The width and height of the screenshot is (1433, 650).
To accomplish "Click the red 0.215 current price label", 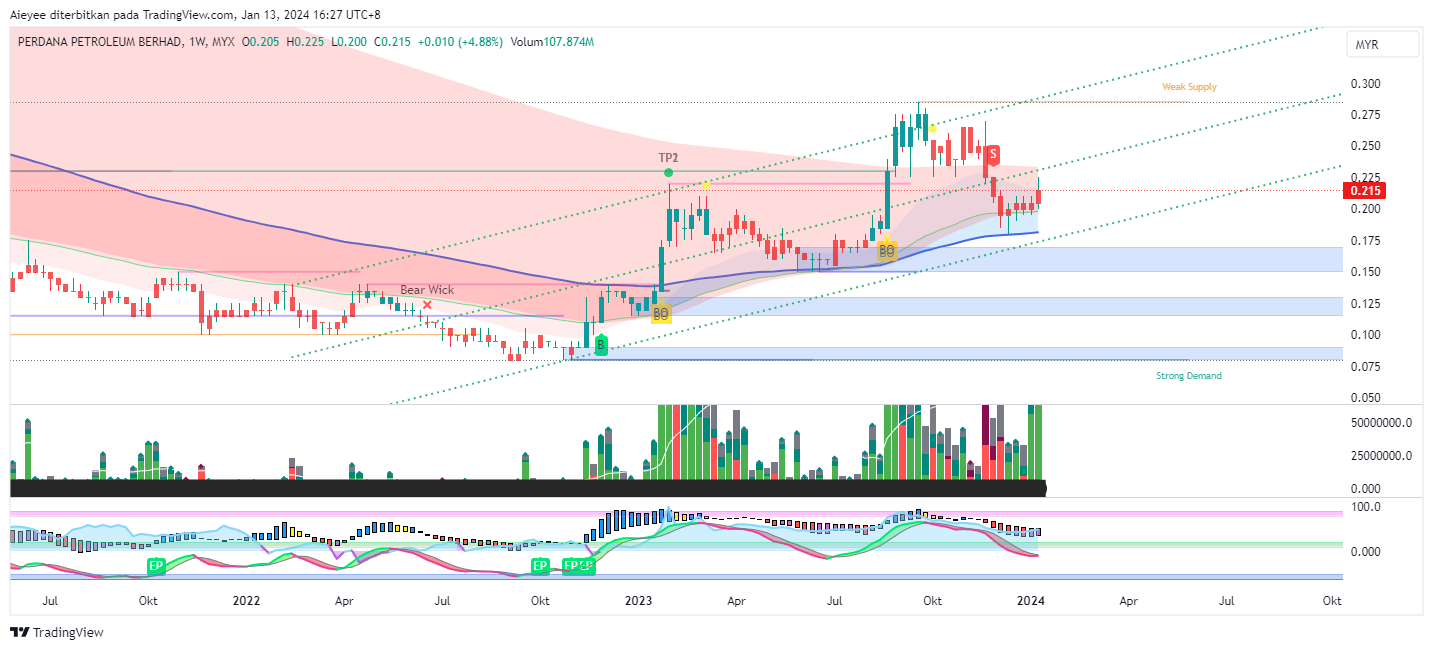I will pos(1365,190).
